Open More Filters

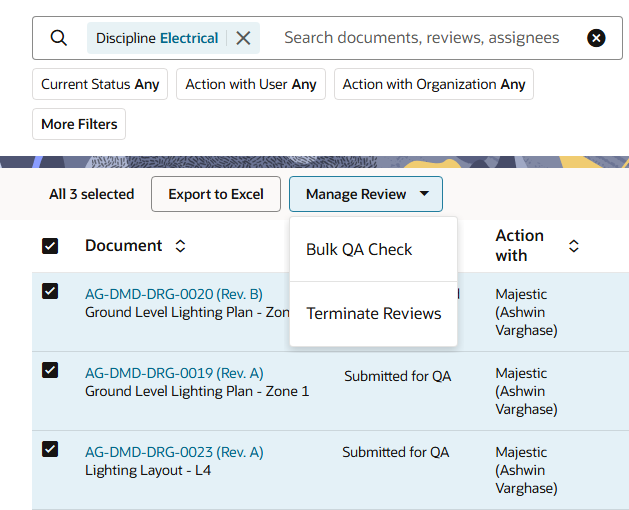coord(79,125)
